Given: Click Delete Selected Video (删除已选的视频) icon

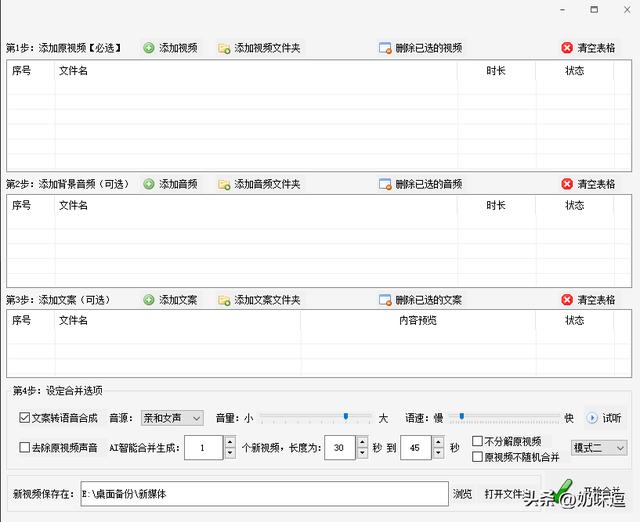Looking at the screenshot, I should [385, 48].
